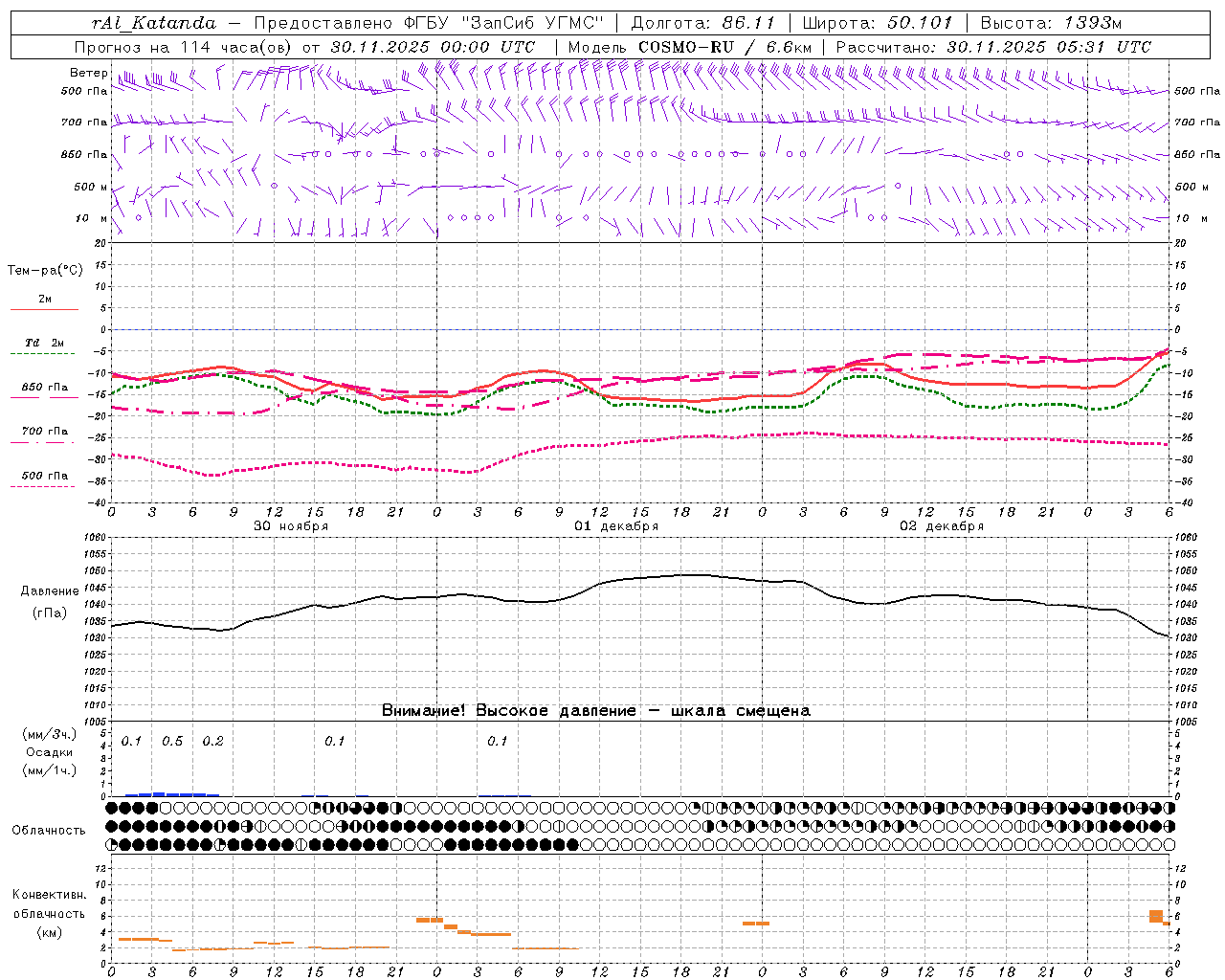
Task: Click the Рассчитано: 30.11.2025 05:31 UTC timestamp
Action: pos(993,47)
